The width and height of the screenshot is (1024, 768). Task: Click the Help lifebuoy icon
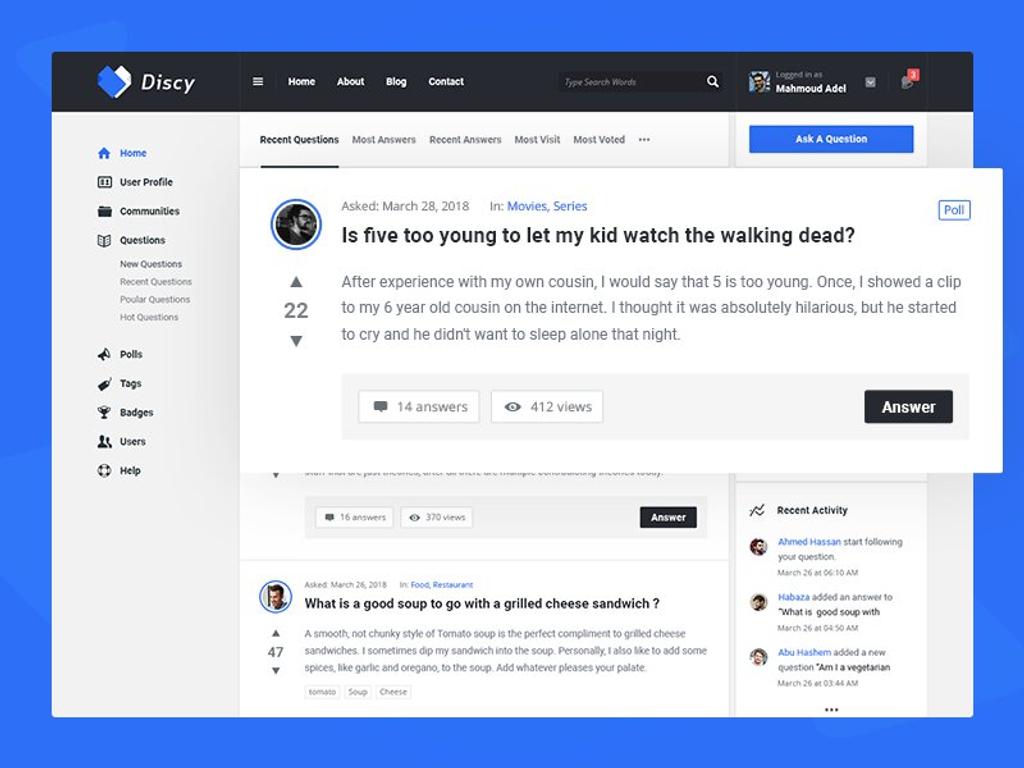click(x=104, y=470)
